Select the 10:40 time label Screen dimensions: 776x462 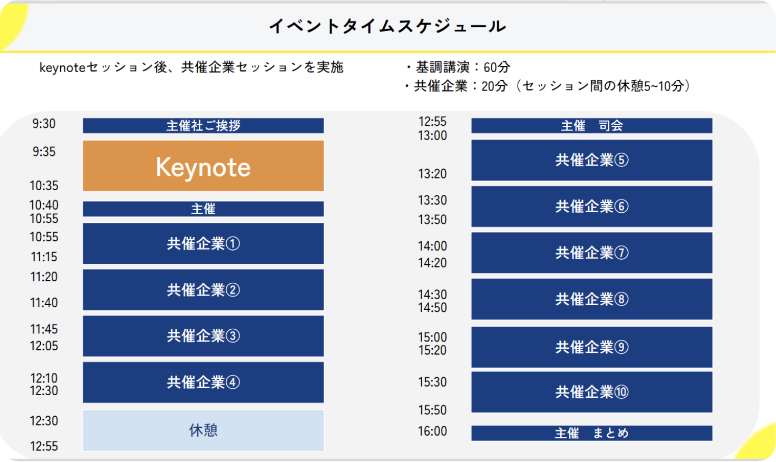pos(44,205)
